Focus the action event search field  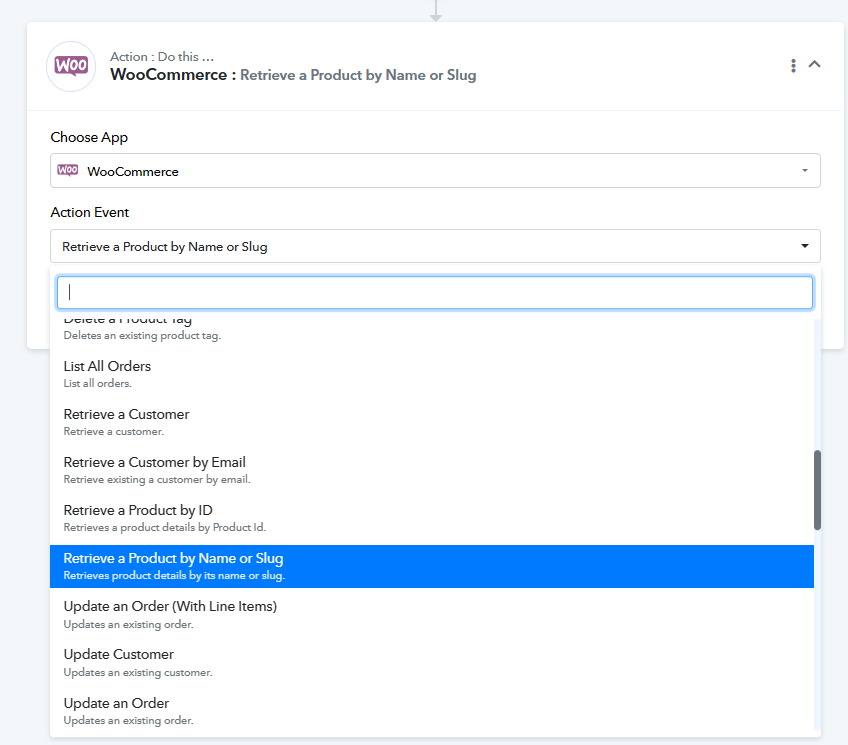(435, 292)
